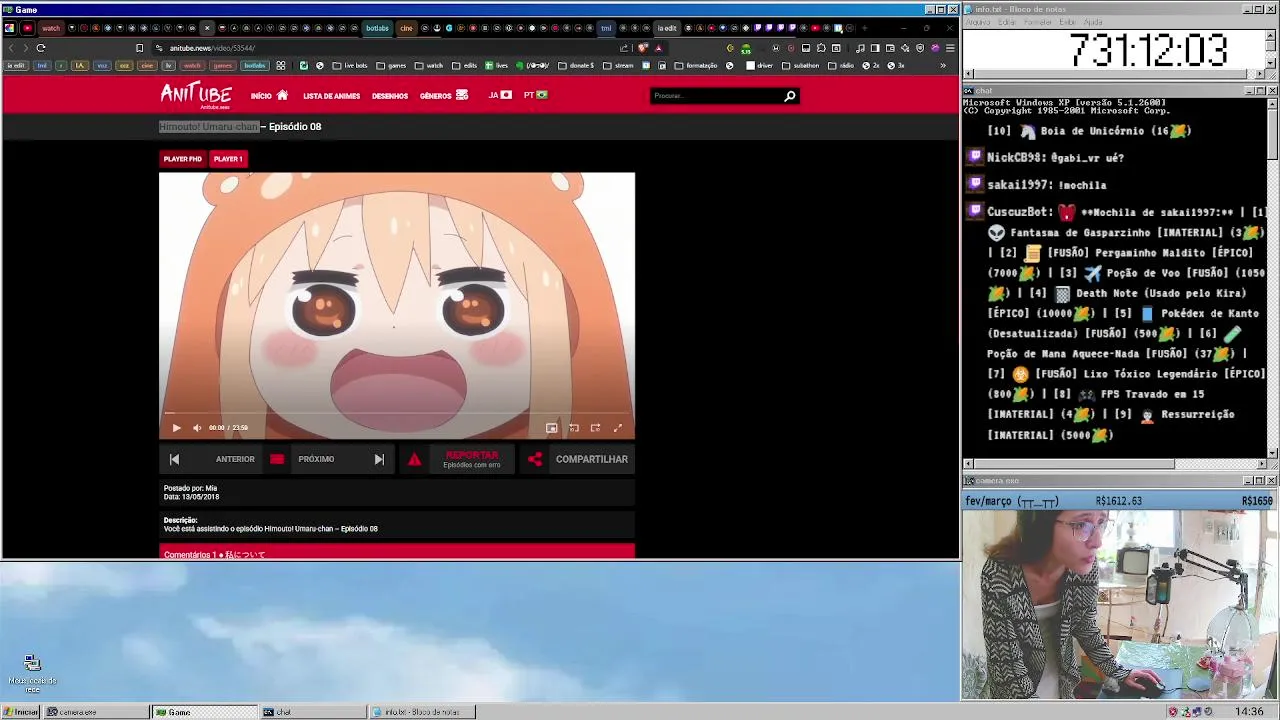1280x720 pixels.
Task: Enable picture-in-picture in the video player
Action: (x=552, y=428)
